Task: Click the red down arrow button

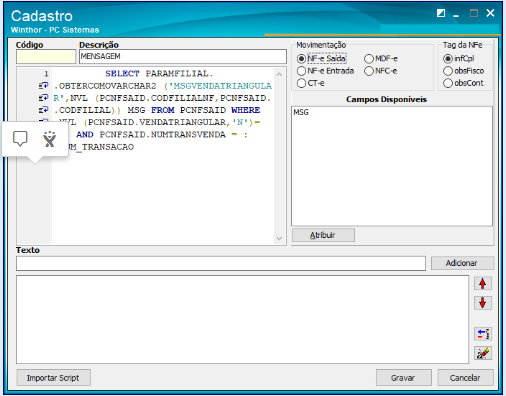Action: (482, 303)
